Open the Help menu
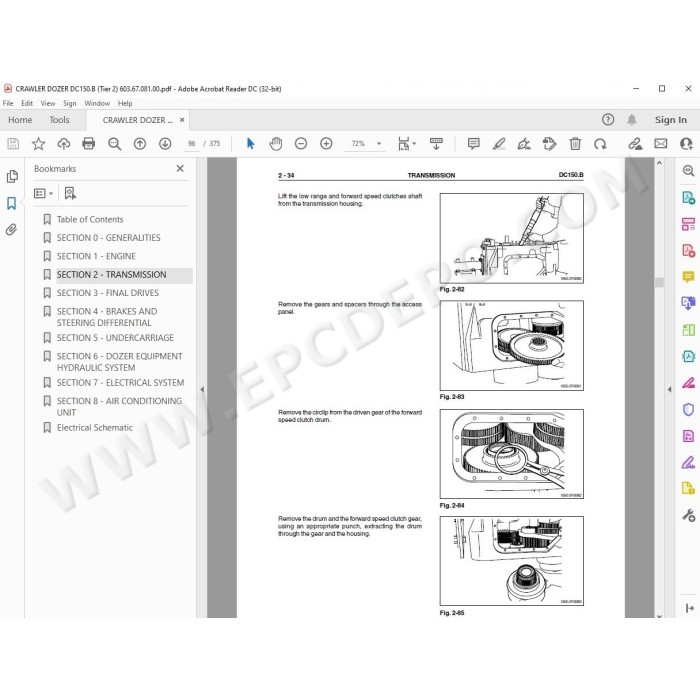Image resolution: width=700 pixels, height=700 pixels. pos(125,103)
